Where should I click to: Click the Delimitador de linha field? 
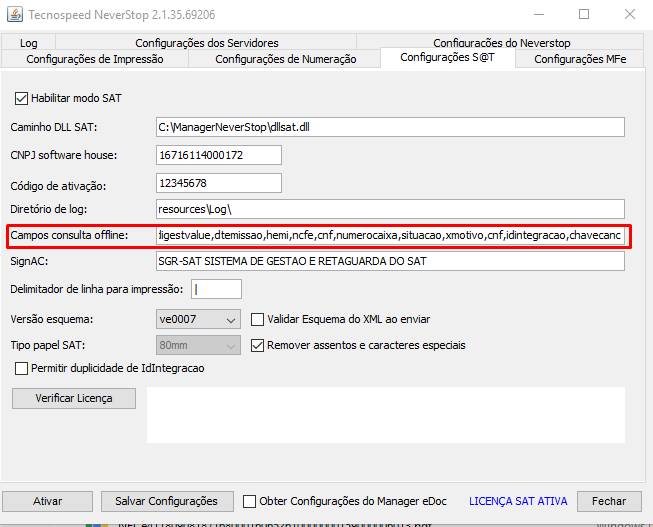click(x=216, y=289)
